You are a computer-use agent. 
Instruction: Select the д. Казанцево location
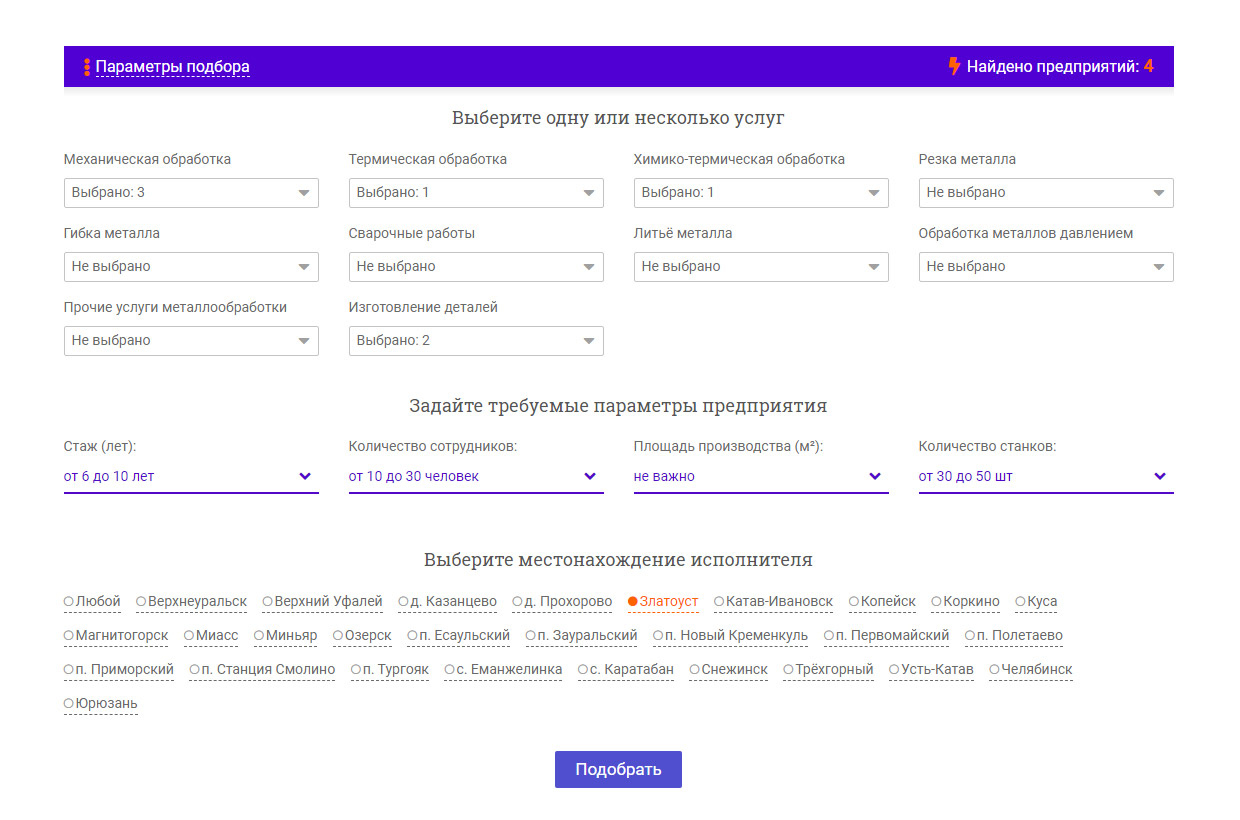pyautogui.click(x=447, y=602)
